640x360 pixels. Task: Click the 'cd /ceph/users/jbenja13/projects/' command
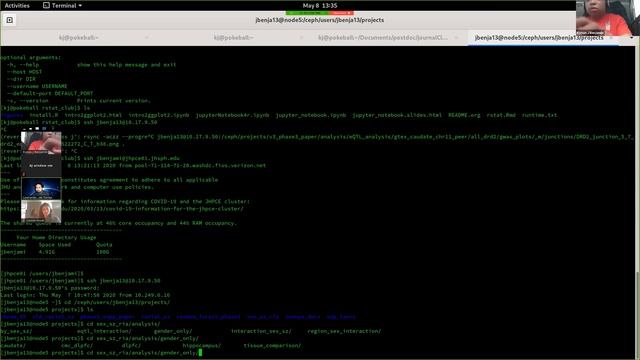(x=117, y=302)
